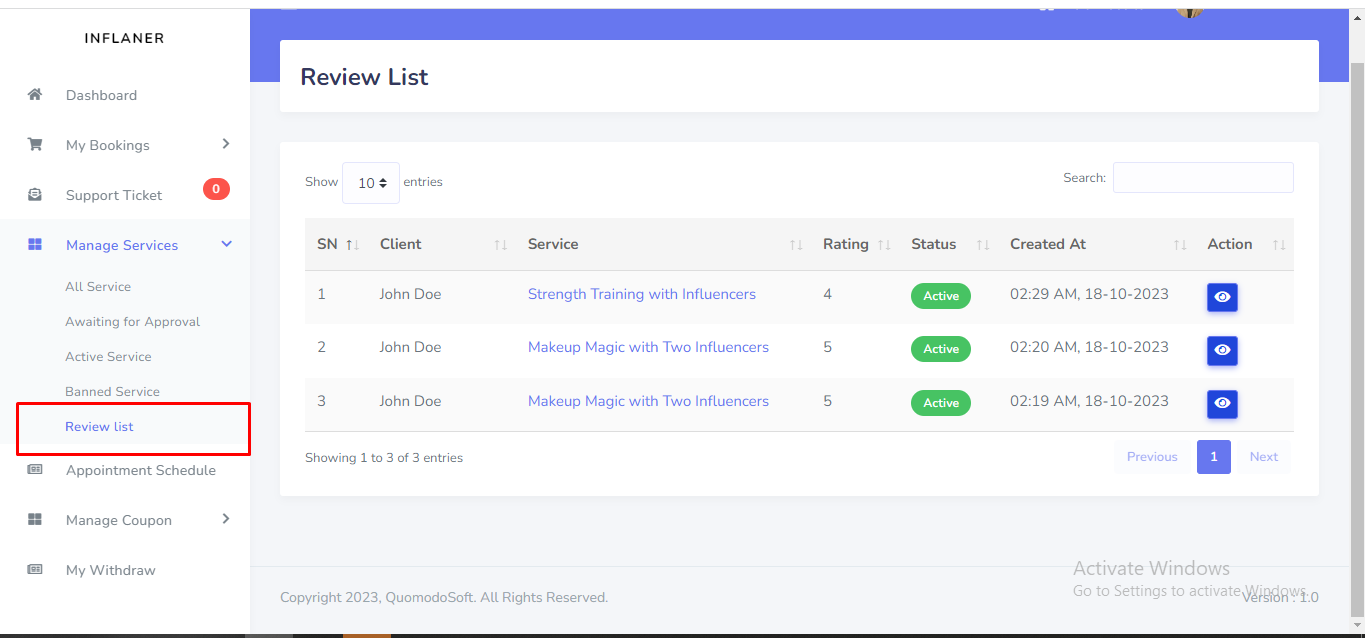Screen dimensions: 1365x638
Task: Click the Manage Coupon grid icon
Action: (35, 520)
